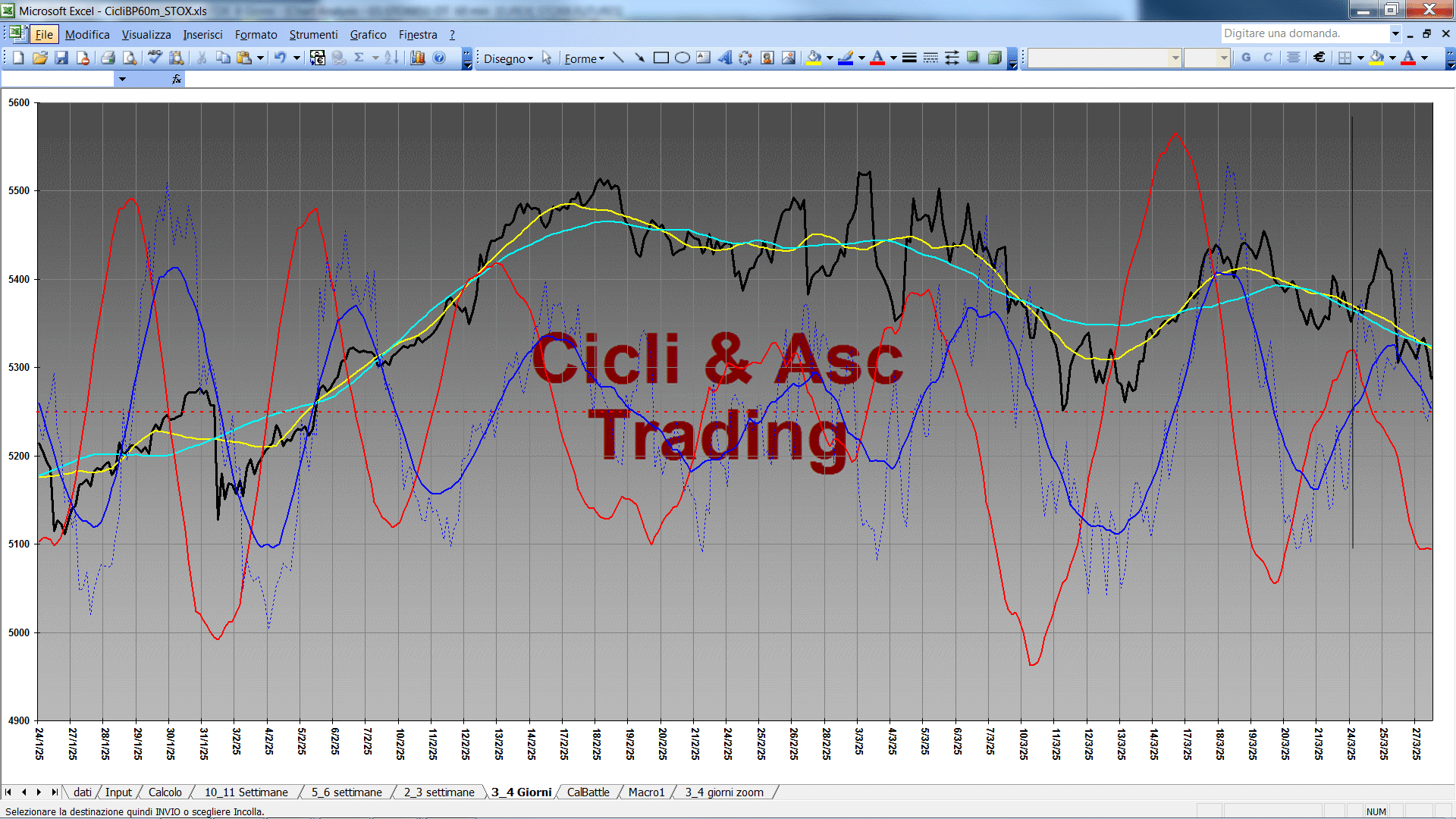Insert WordArt from drawing toolbar
The image size is (1456, 819).
point(724,58)
